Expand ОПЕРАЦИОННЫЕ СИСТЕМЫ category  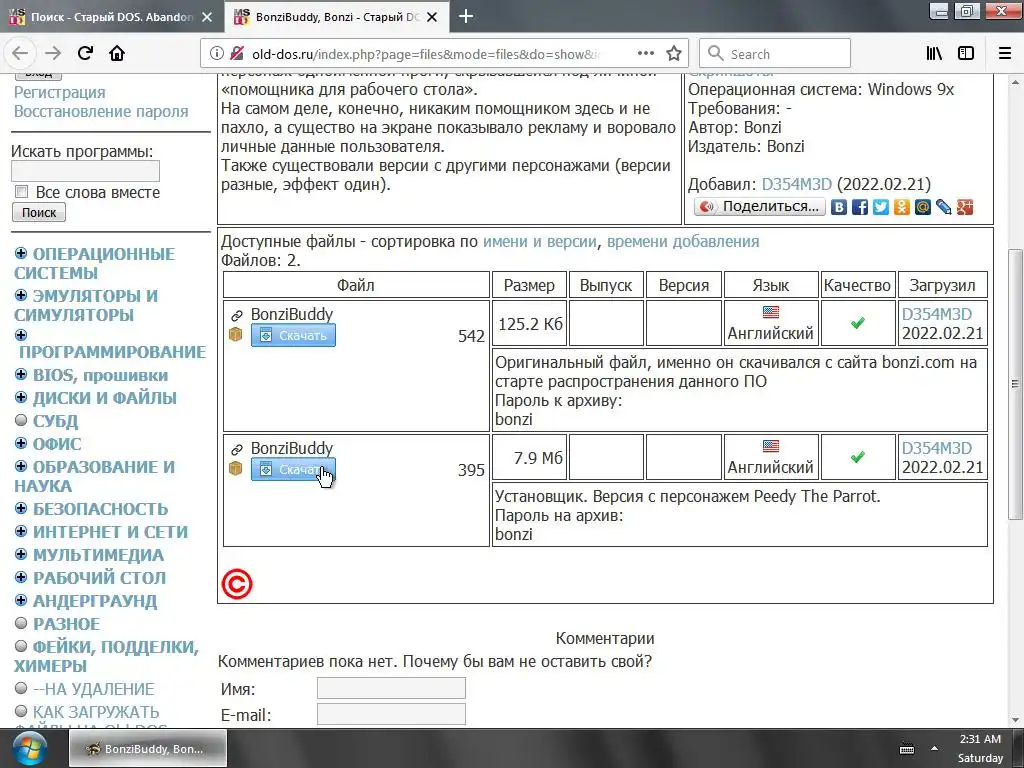21,253
